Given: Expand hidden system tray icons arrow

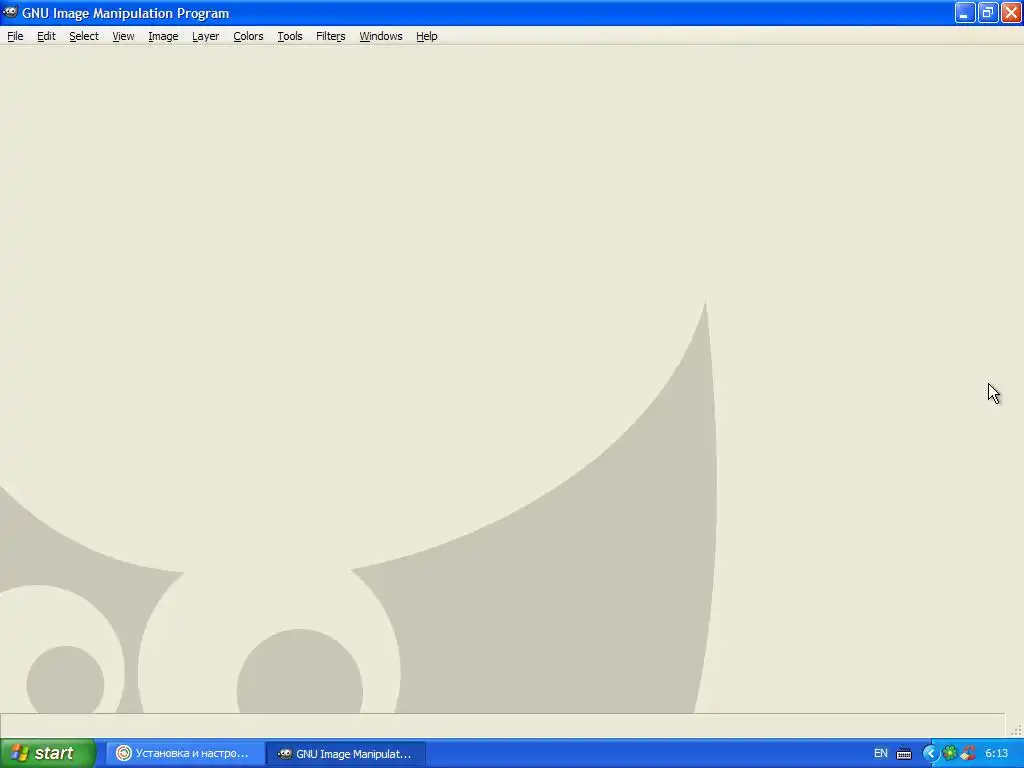Looking at the screenshot, I should (930, 754).
